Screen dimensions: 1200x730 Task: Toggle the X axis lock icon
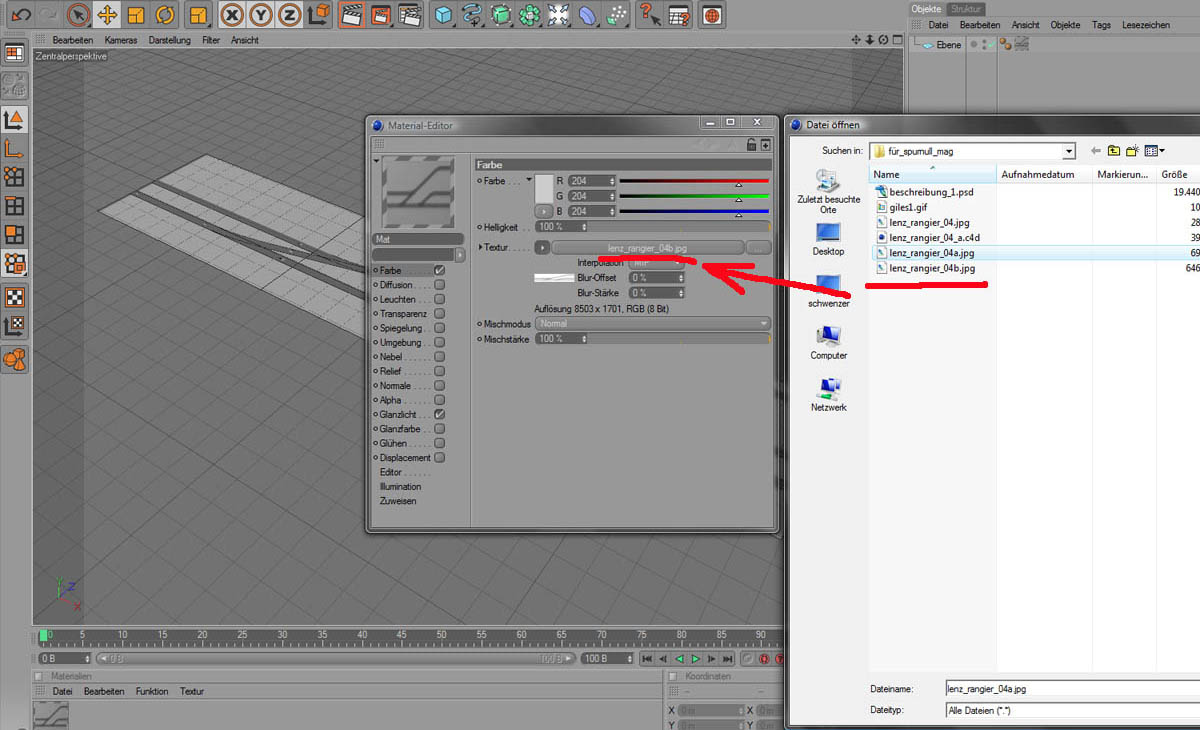point(232,15)
